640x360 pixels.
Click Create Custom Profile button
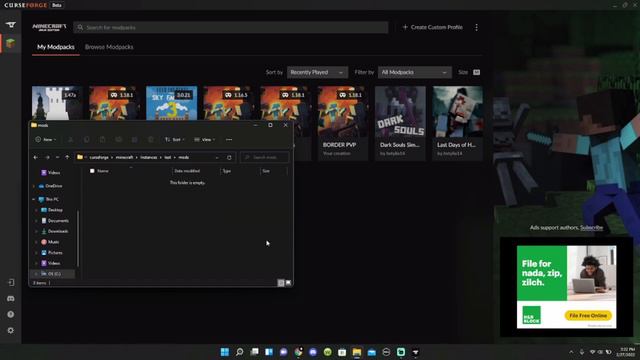tap(433, 27)
